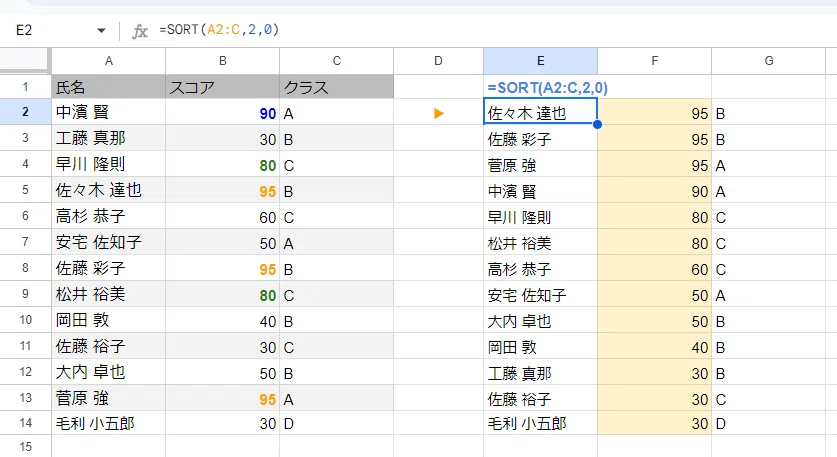Screen dimensions: 837x457
Task: Select row 1 header
Action: pyautogui.click(x=25, y=86)
